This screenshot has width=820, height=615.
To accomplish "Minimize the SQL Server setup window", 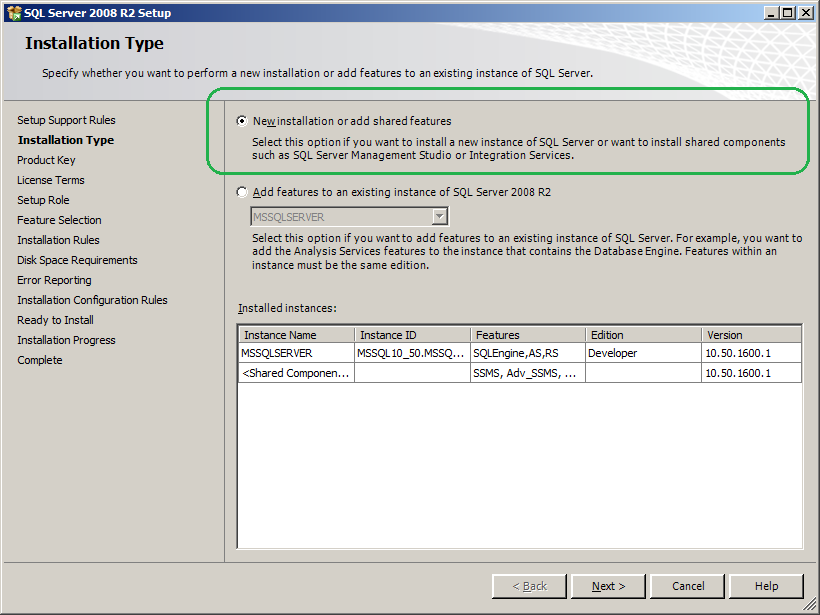I will tap(771, 13).
